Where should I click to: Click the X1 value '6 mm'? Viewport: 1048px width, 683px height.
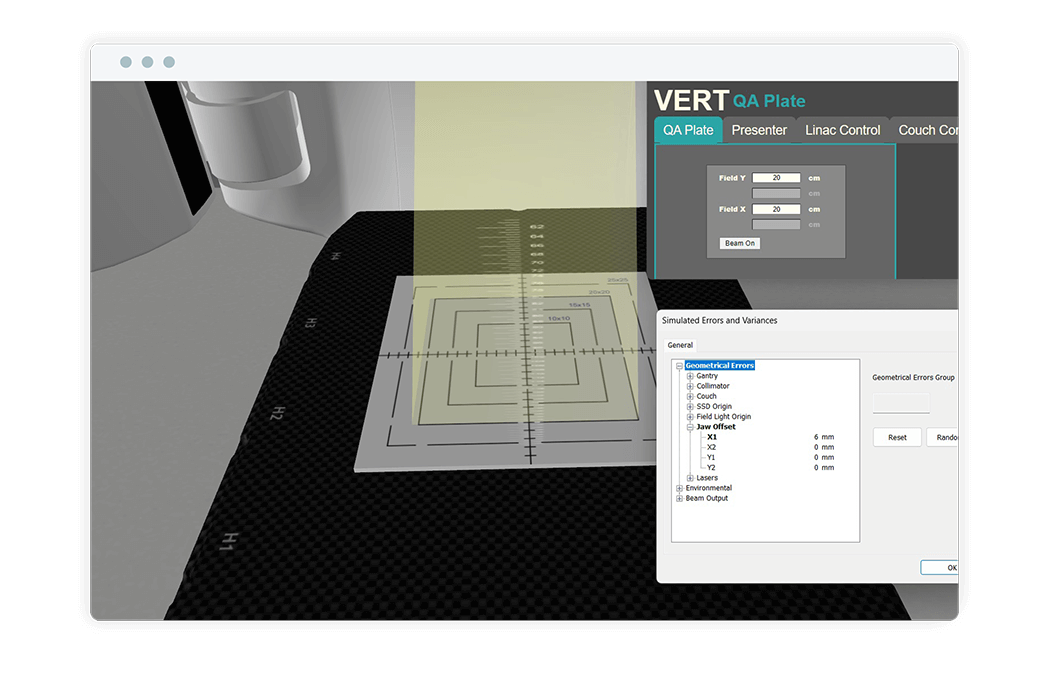click(x=823, y=437)
